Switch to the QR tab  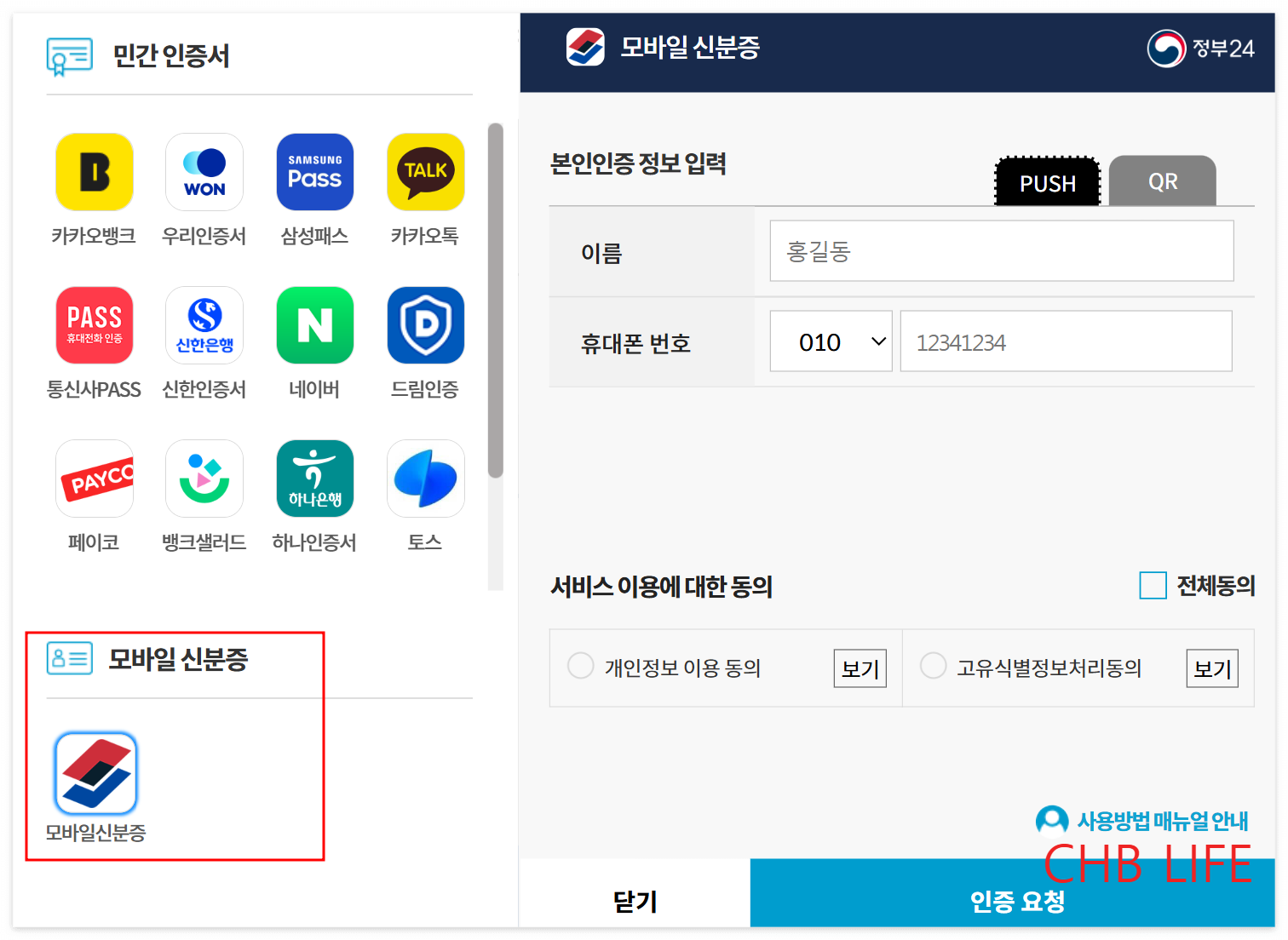1162,181
